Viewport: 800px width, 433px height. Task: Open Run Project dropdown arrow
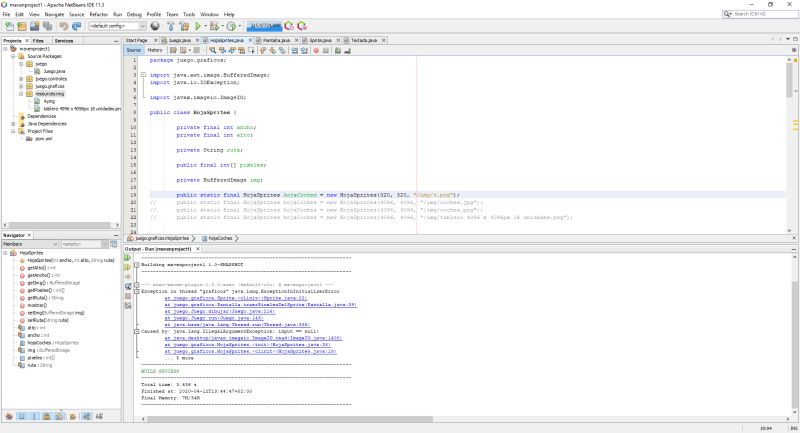tap(205, 26)
